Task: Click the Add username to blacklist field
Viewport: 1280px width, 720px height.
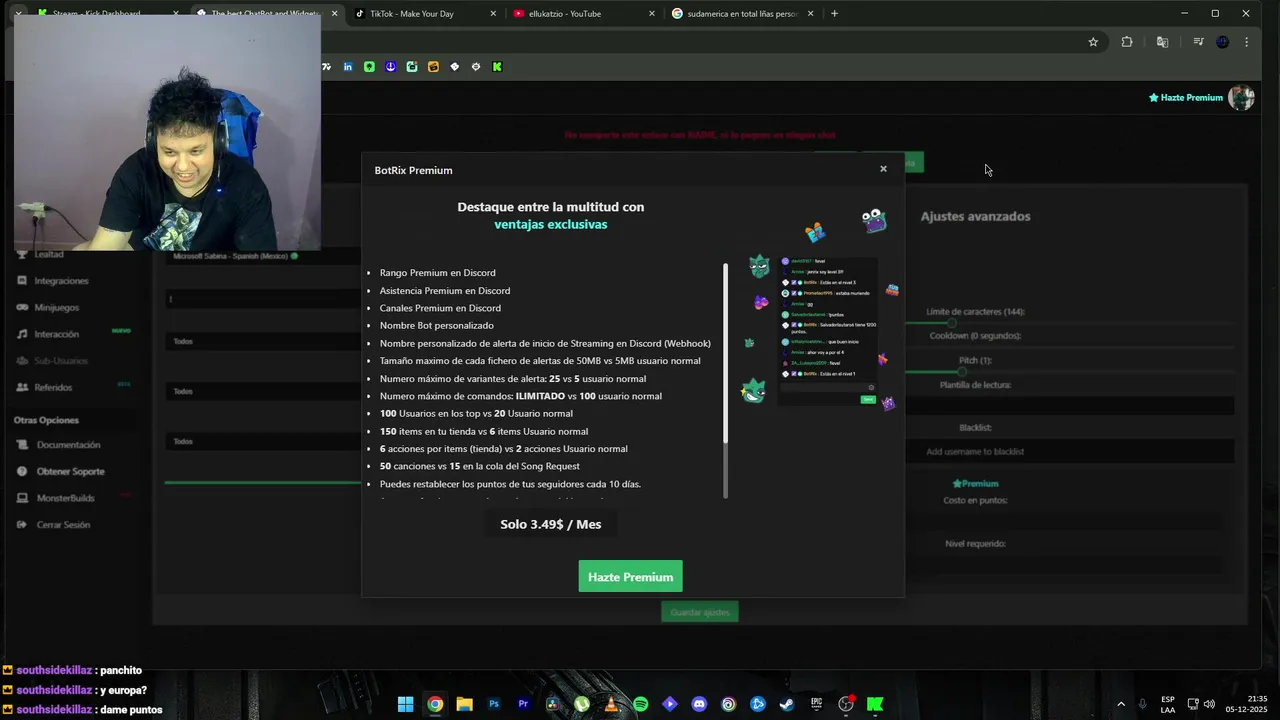Action: point(1070,452)
